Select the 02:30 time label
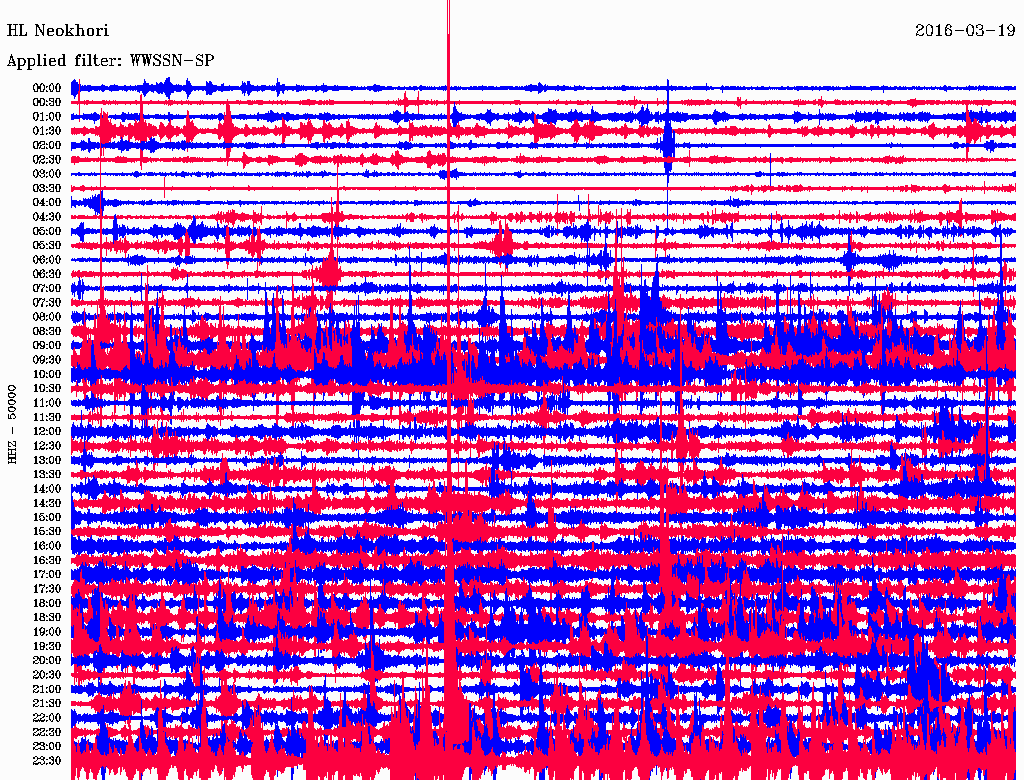Image resolution: width=1024 pixels, height=780 pixels. pyautogui.click(x=47, y=159)
